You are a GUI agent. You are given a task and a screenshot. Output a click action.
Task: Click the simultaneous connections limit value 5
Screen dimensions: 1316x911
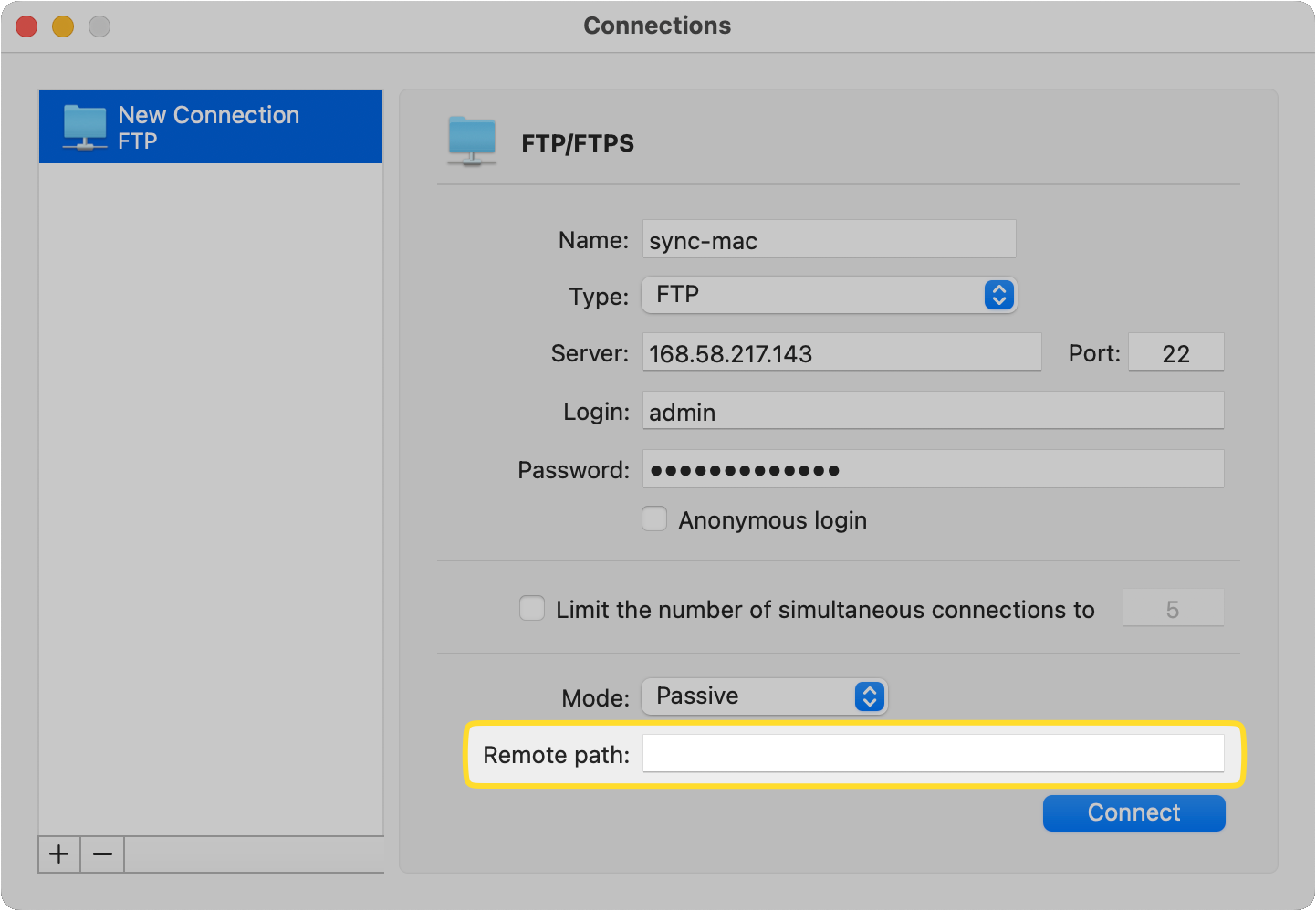(x=1174, y=608)
